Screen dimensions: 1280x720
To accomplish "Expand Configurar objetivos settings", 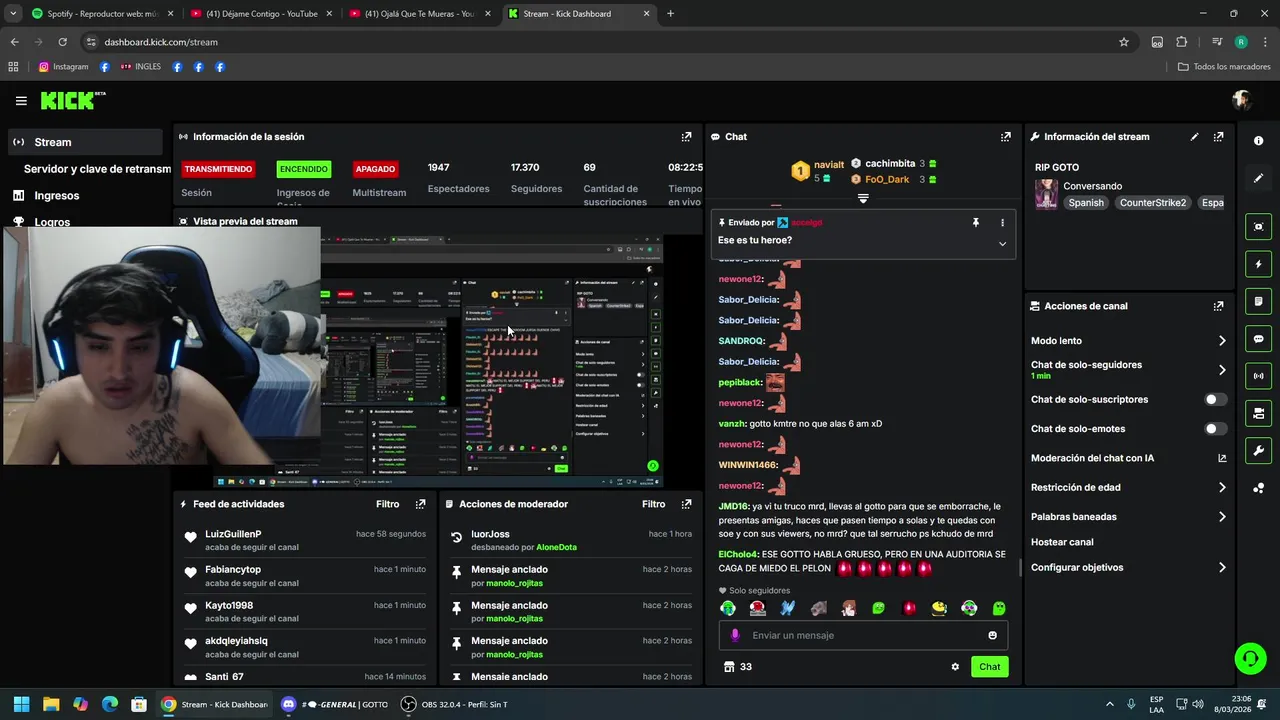I will 1222,568.
